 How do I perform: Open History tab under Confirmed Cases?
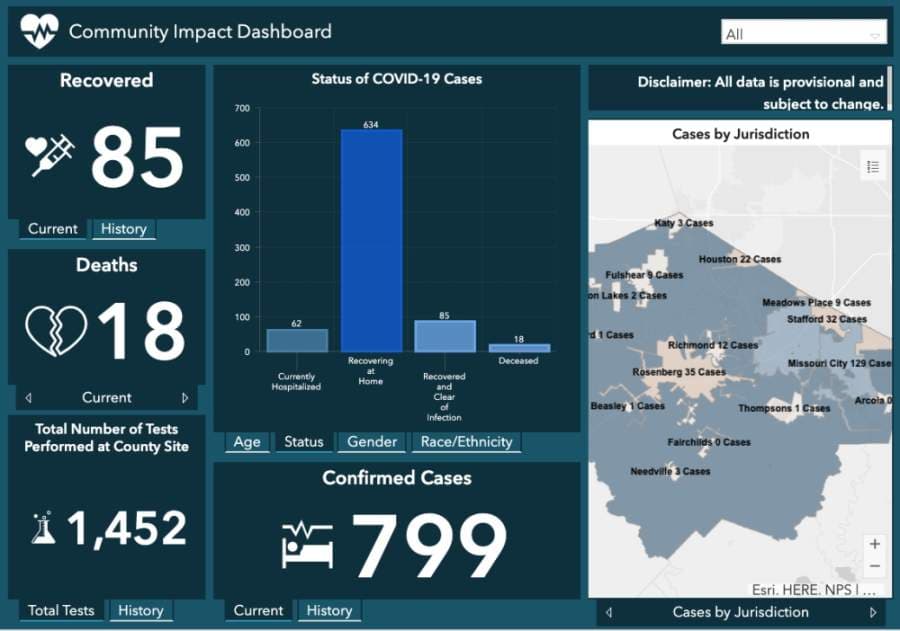pyautogui.click(x=329, y=610)
